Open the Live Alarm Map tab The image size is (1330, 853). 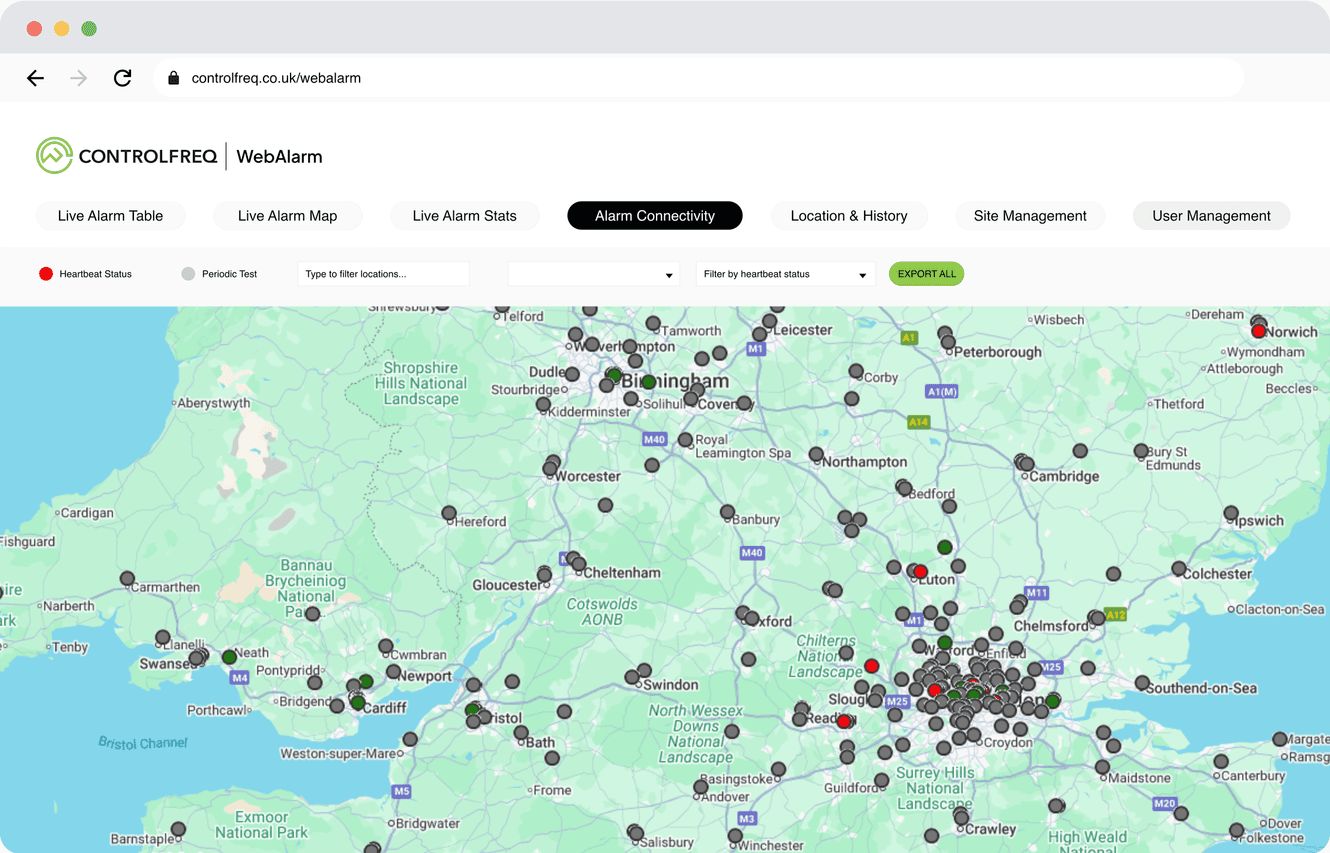[x=288, y=216]
